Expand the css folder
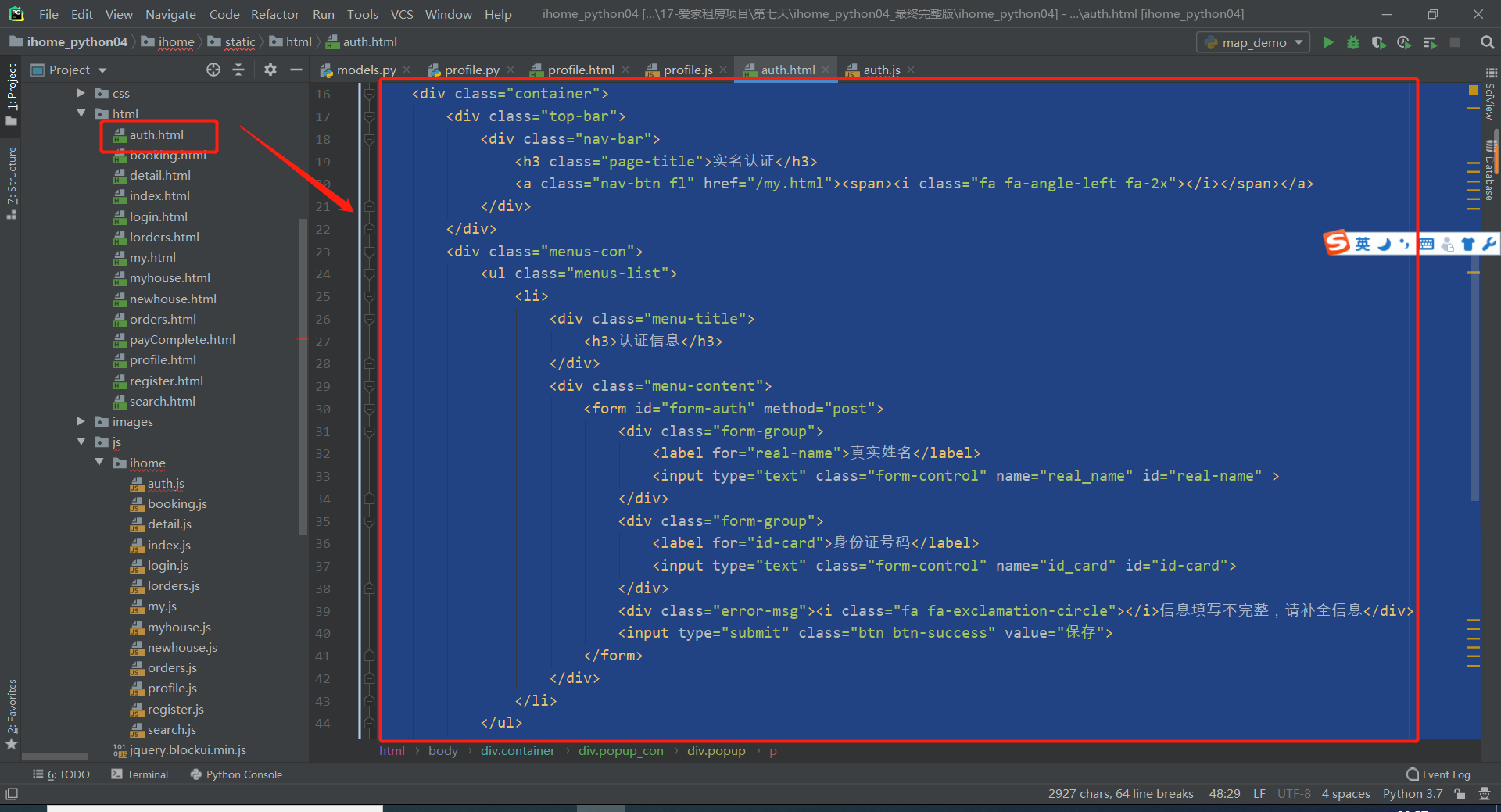1501x812 pixels. coord(81,93)
